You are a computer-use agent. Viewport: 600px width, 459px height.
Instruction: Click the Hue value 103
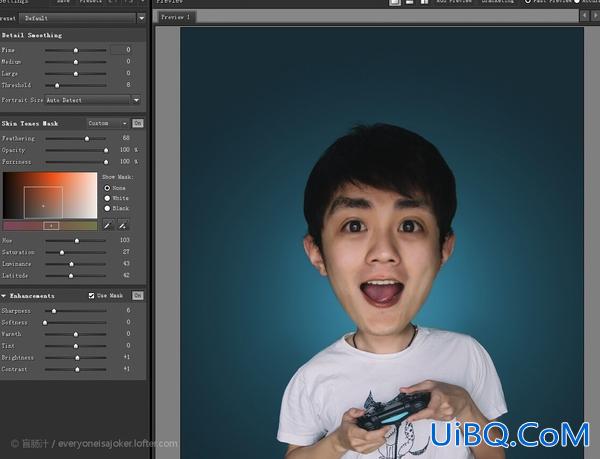pos(125,240)
